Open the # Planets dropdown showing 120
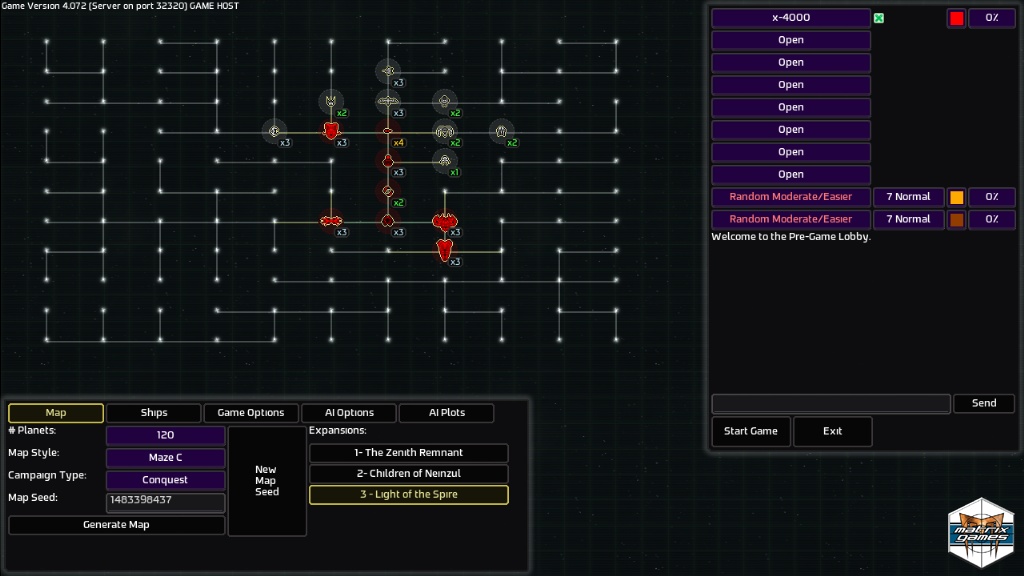Screen dimensions: 1024x576 tap(165, 435)
